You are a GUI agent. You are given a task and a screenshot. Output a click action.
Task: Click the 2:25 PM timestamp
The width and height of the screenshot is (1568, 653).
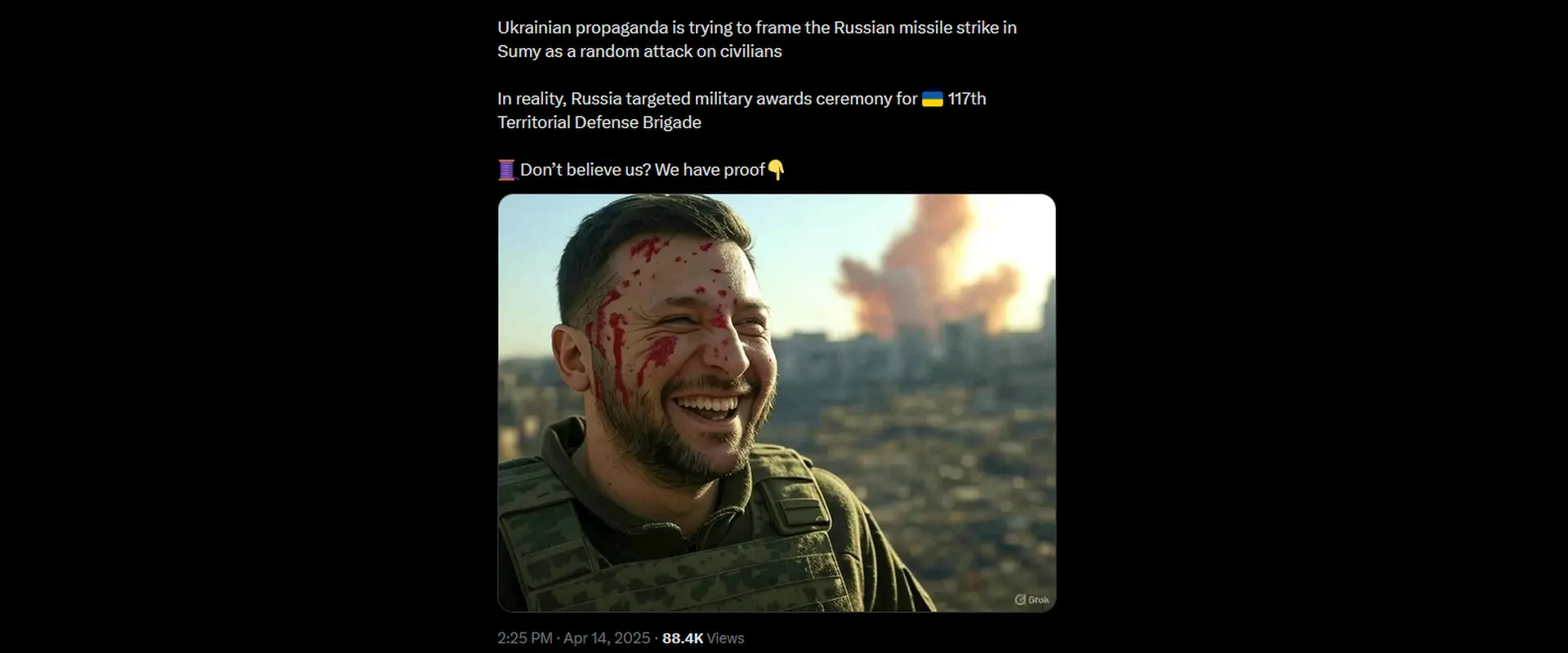[x=524, y=637]
